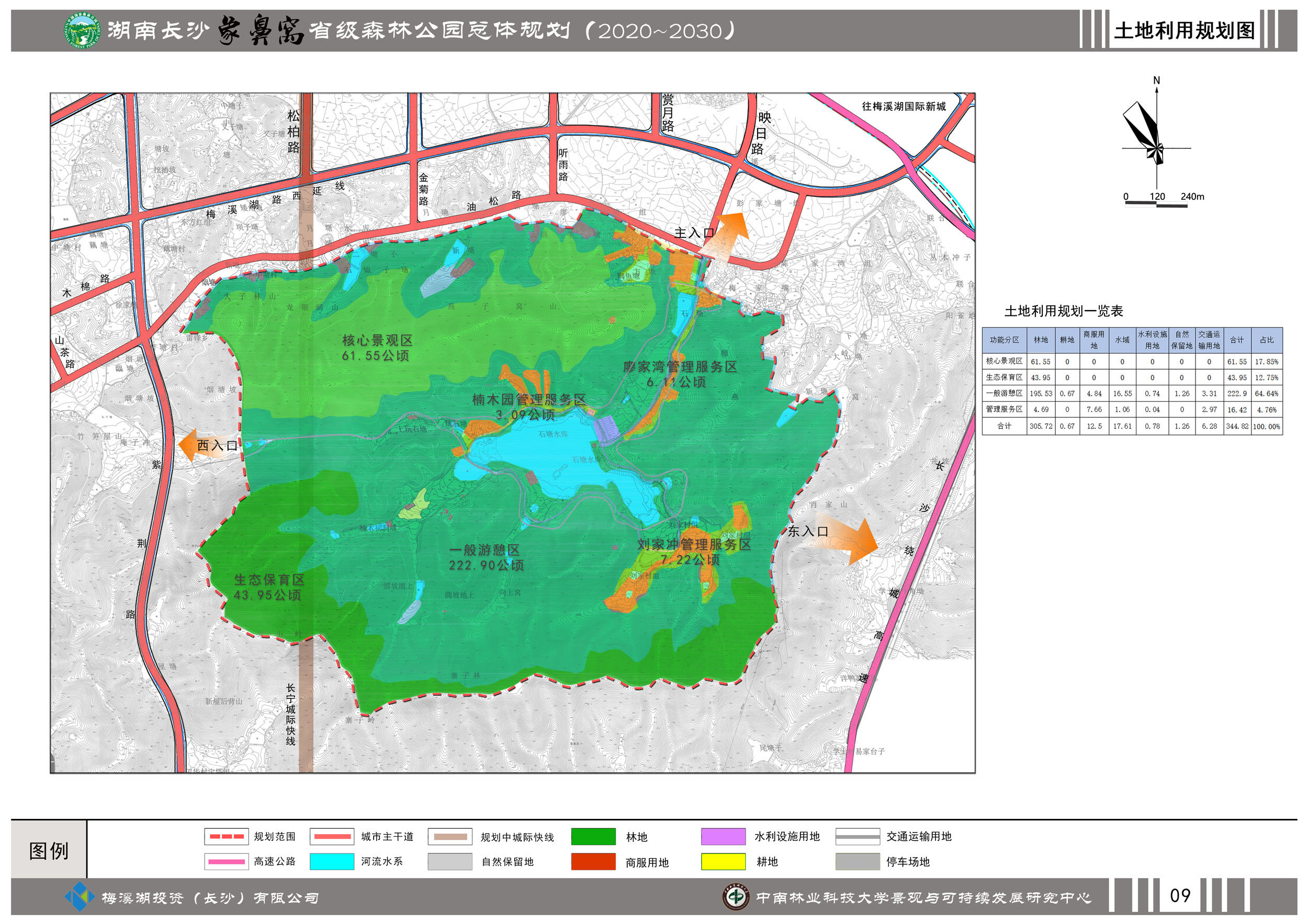Click the 松柏路 road label
1308x924 pixels.
coord(294,131)
